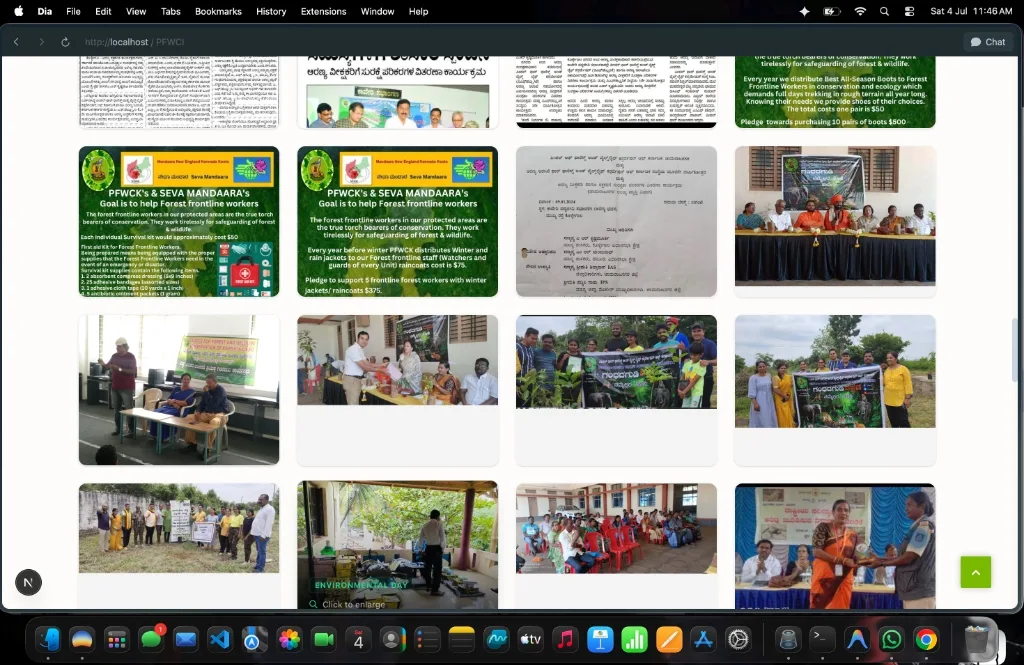Open photo of man standing speaking in classroom

point(179,390)
